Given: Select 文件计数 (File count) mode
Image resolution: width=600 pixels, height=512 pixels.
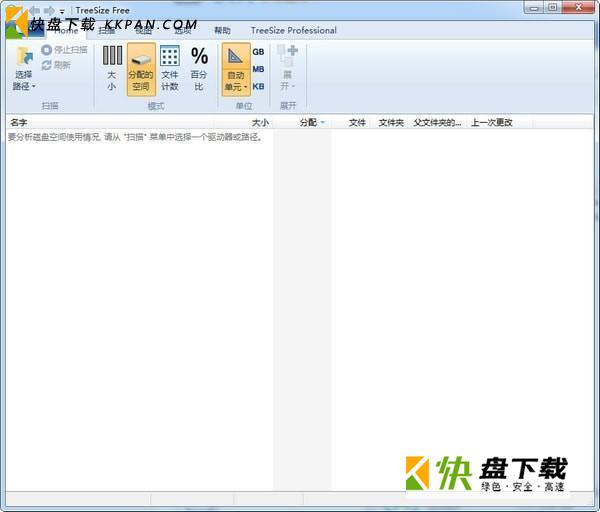Looking at the screenshot, I should (x=170, y=69).
